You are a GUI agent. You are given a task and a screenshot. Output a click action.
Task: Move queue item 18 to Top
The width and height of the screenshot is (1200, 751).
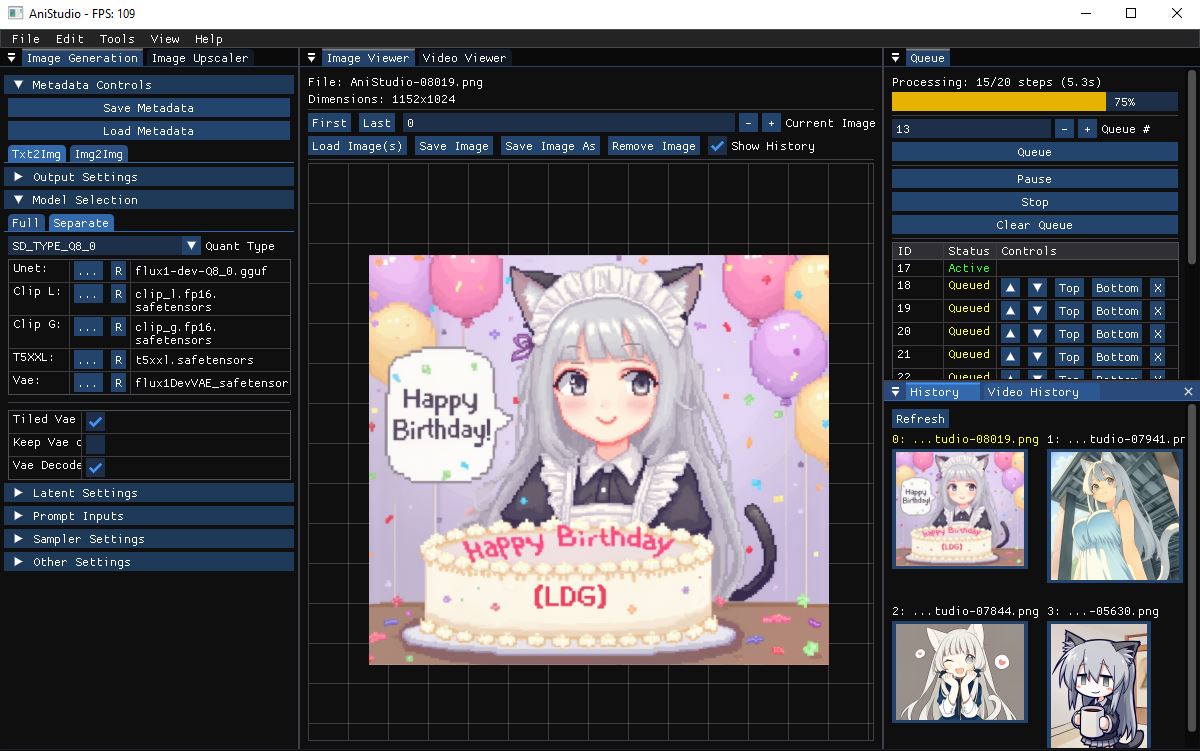tap(1069, 288)
